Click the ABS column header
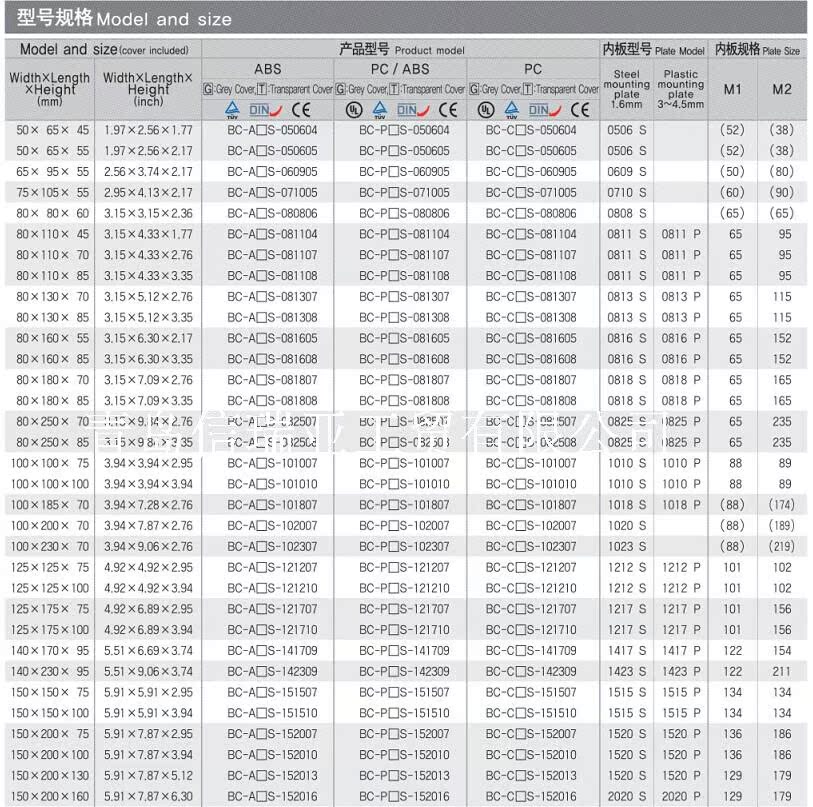The height and width of the screenshot is (807, 813). [x=268, y=69]
